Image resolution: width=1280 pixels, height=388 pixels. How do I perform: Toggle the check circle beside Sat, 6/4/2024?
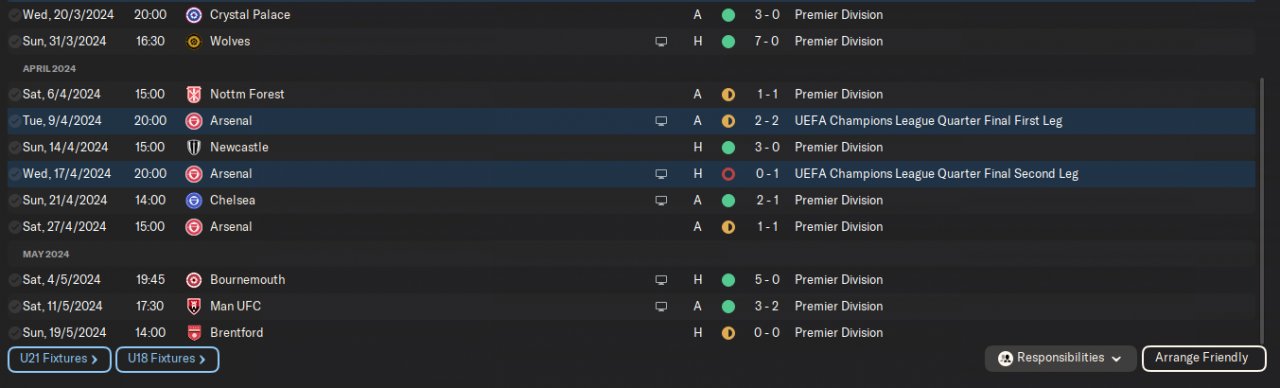click(14, 95)
